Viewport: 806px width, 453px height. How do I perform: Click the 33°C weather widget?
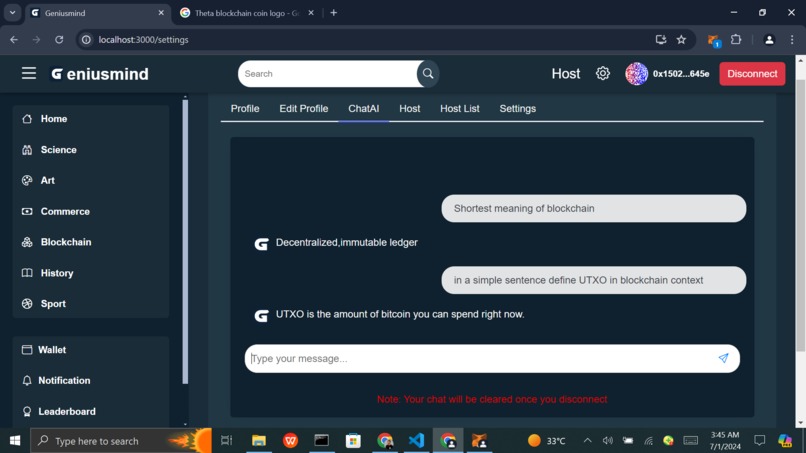(547, 441)
